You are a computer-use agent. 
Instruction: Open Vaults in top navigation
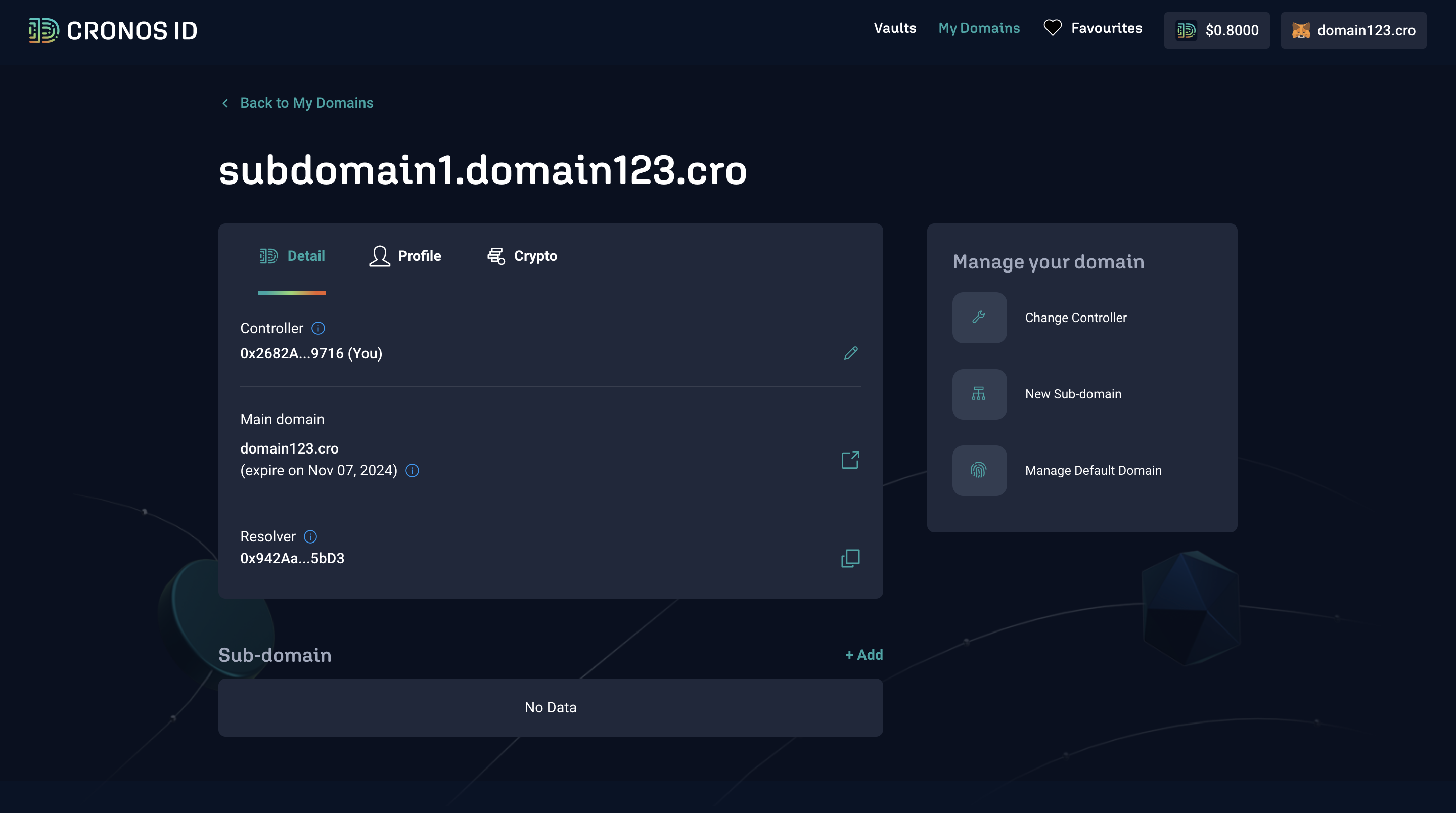coord(895,28)
